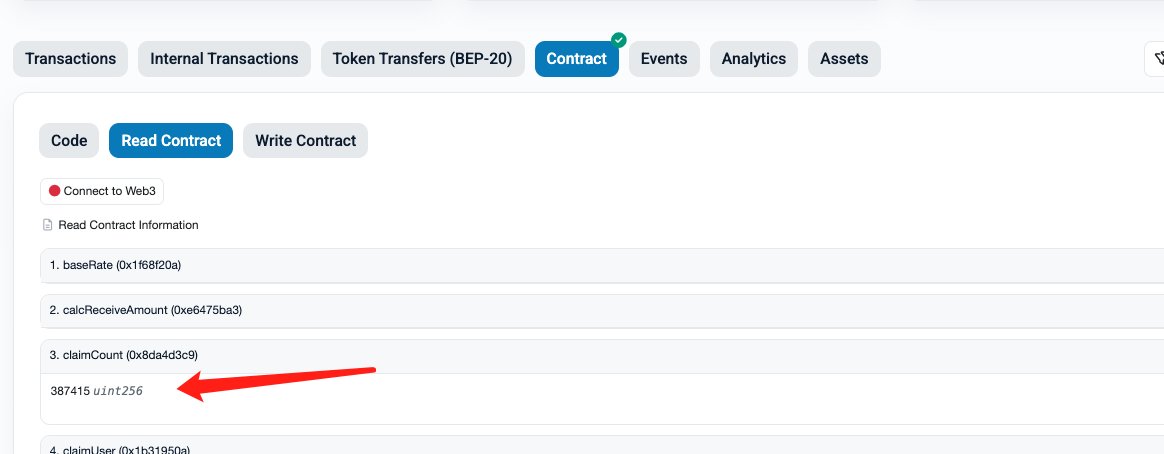Open the Write Contract section
The image size is (1164, 454).
[x=306, y=140]
